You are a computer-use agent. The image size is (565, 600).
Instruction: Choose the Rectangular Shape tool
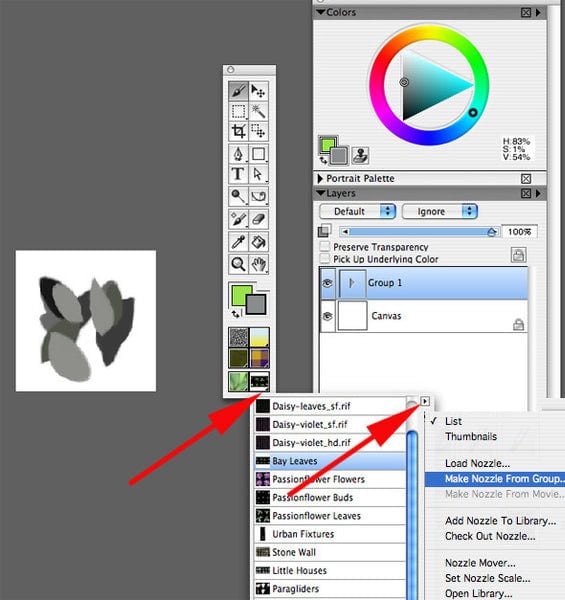click(x=259, y=154)
